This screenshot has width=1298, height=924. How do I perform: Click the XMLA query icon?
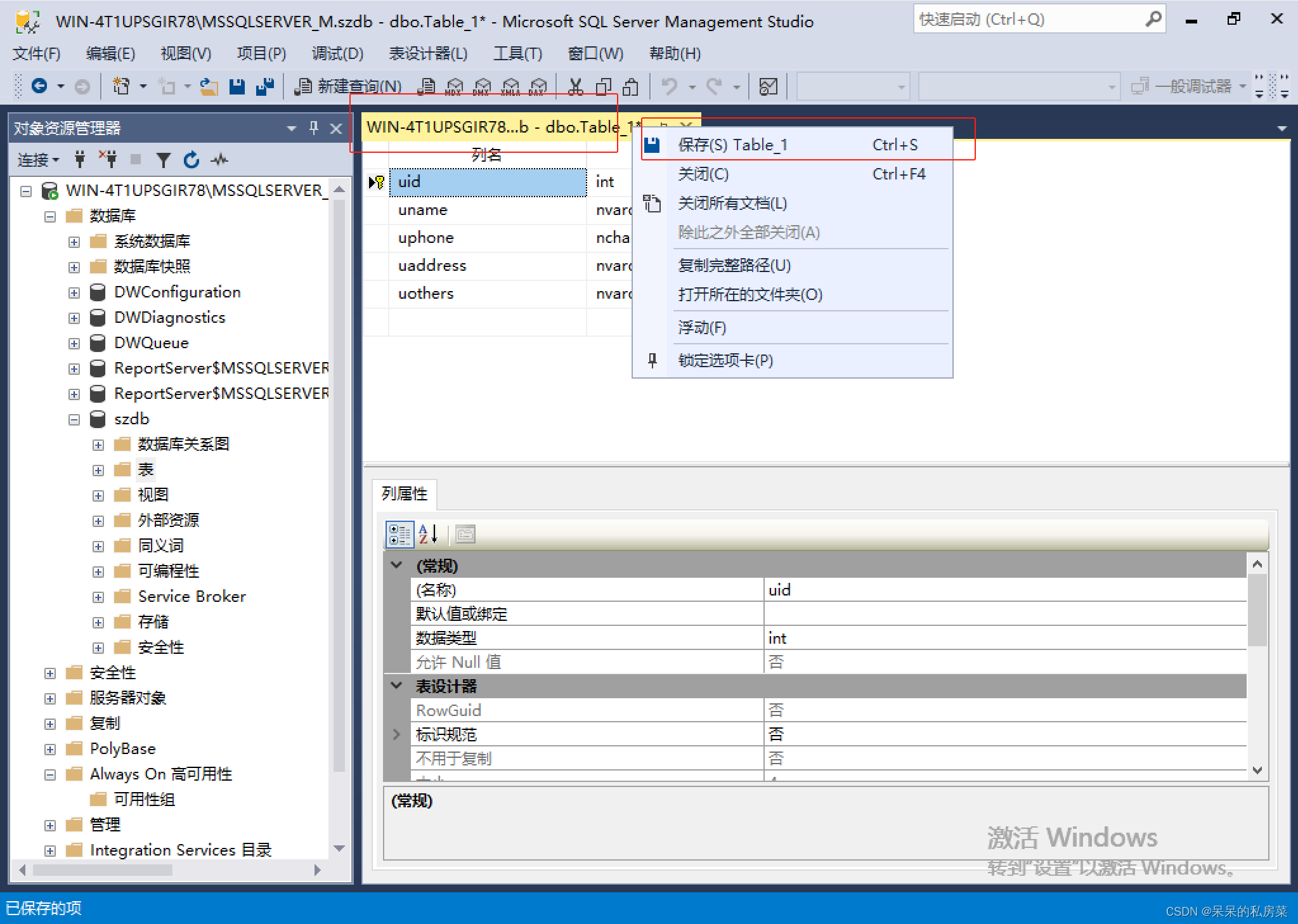click(x=510, y=86)
